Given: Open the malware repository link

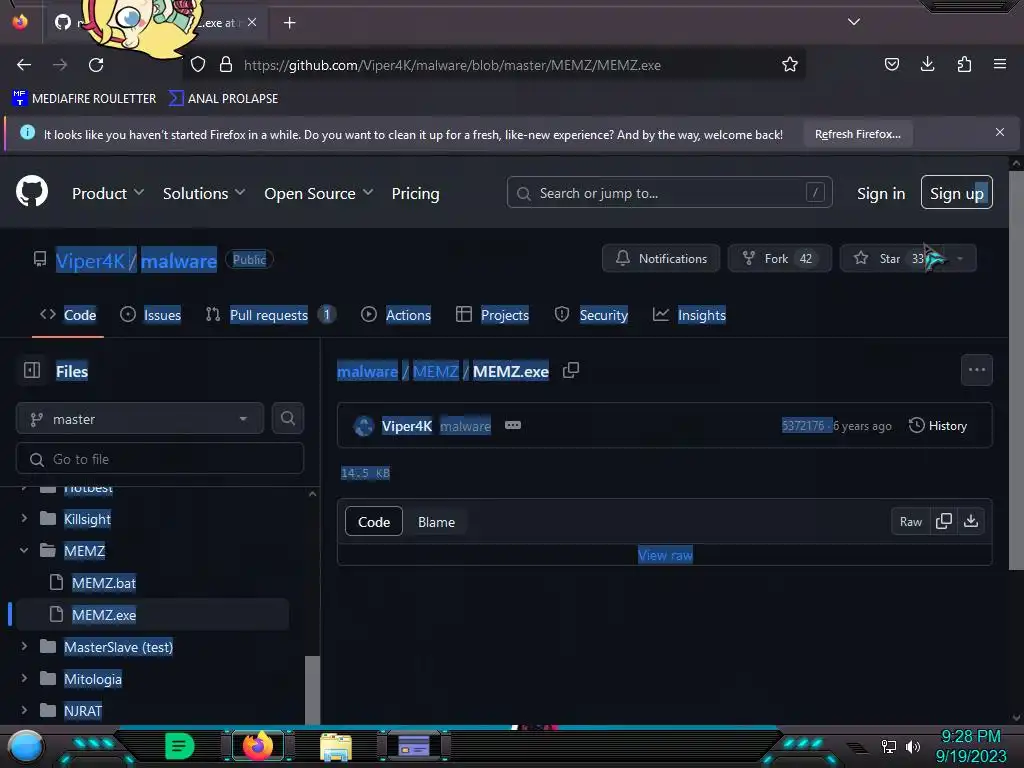Looking at the screenshot, I should click(x=179, y=261).
